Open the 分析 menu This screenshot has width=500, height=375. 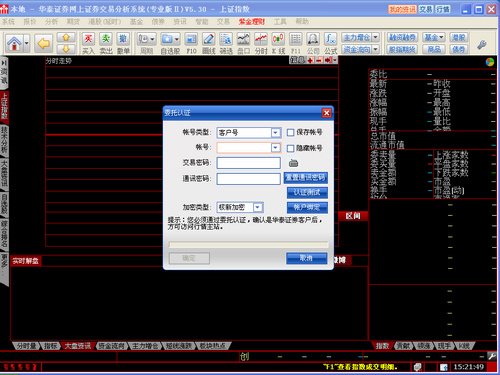click(51, 22)
